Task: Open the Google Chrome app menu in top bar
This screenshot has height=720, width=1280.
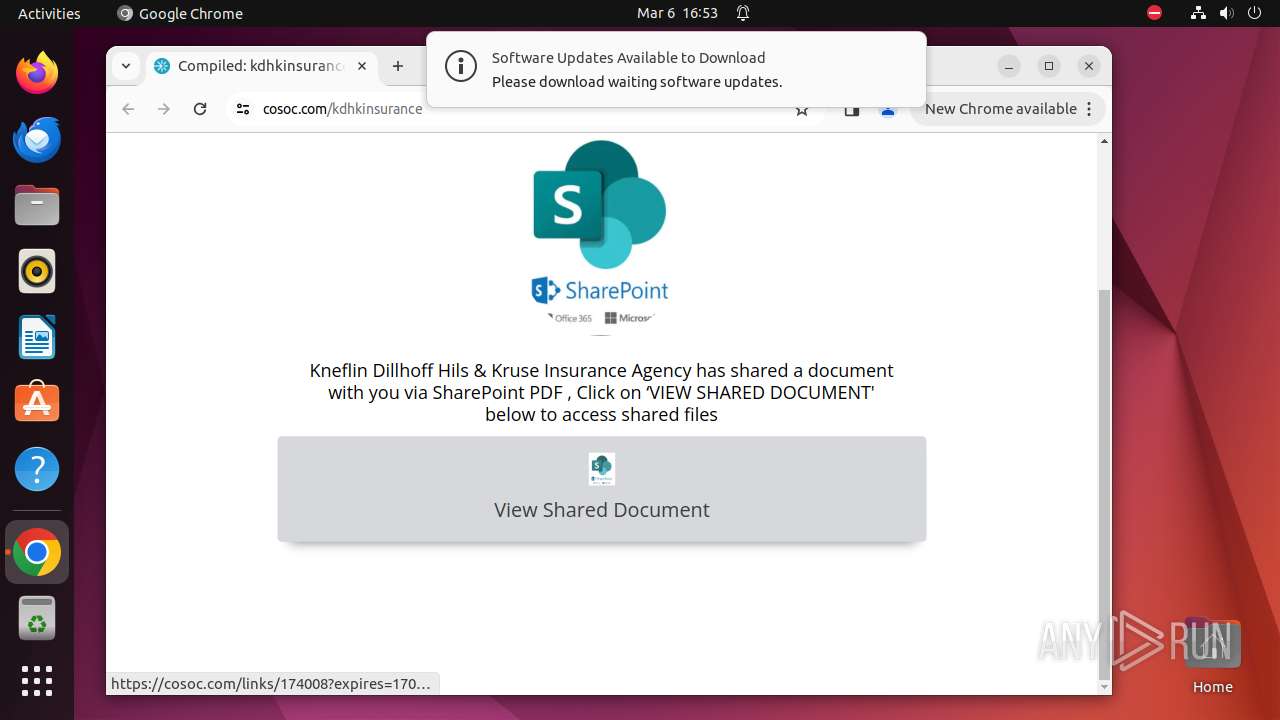Action: tap(180, 13)
